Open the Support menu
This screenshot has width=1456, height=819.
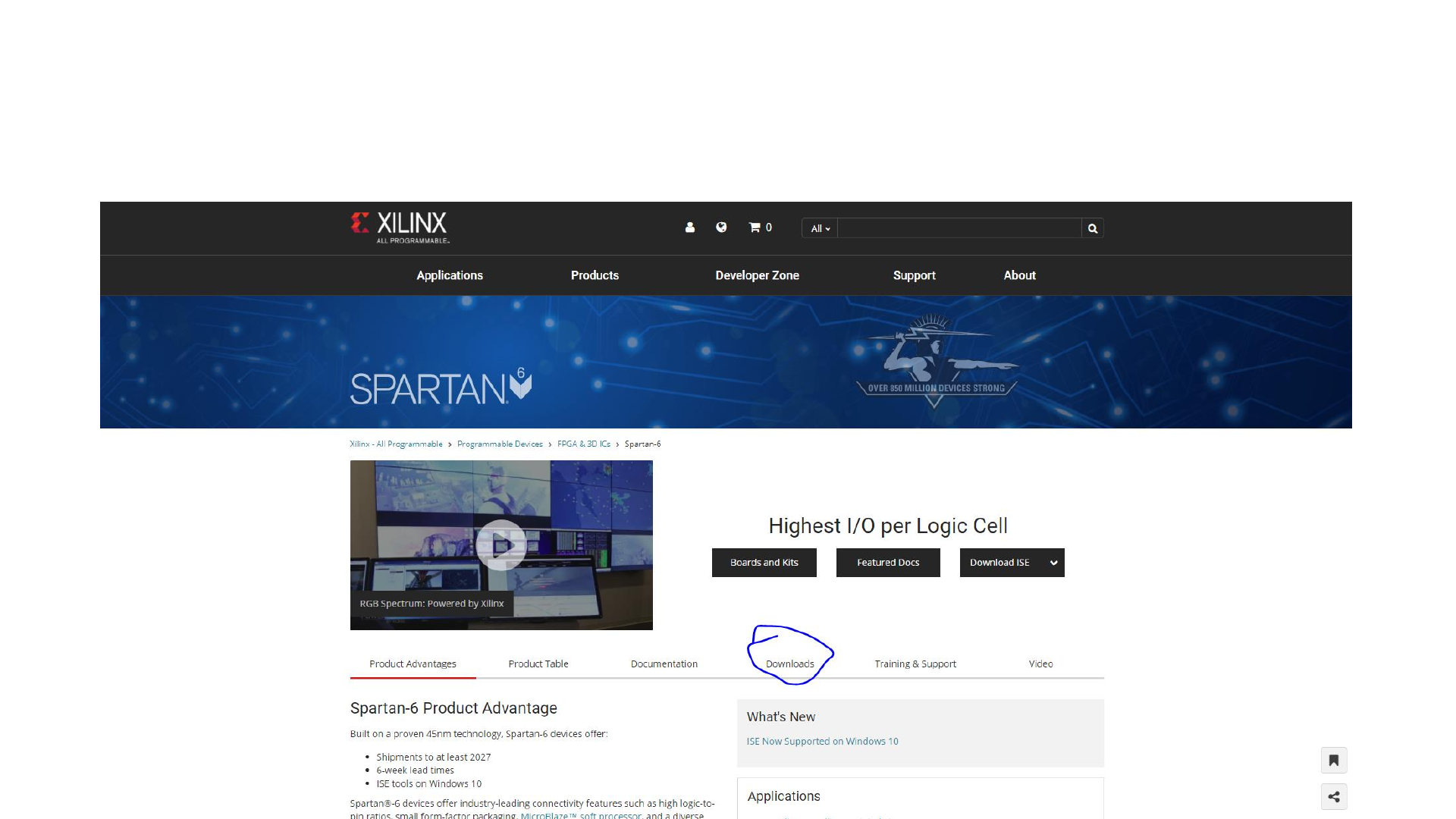914,275
